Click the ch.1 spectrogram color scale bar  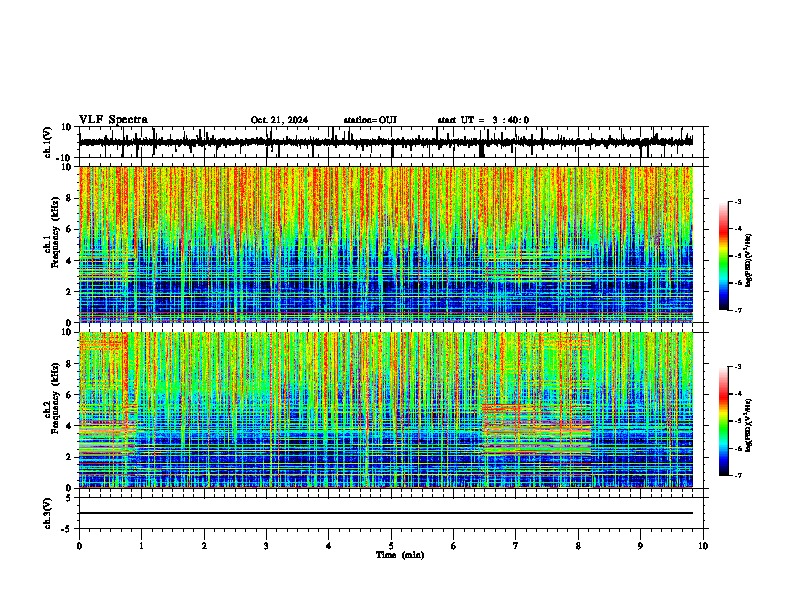click(x=724, y=256)
